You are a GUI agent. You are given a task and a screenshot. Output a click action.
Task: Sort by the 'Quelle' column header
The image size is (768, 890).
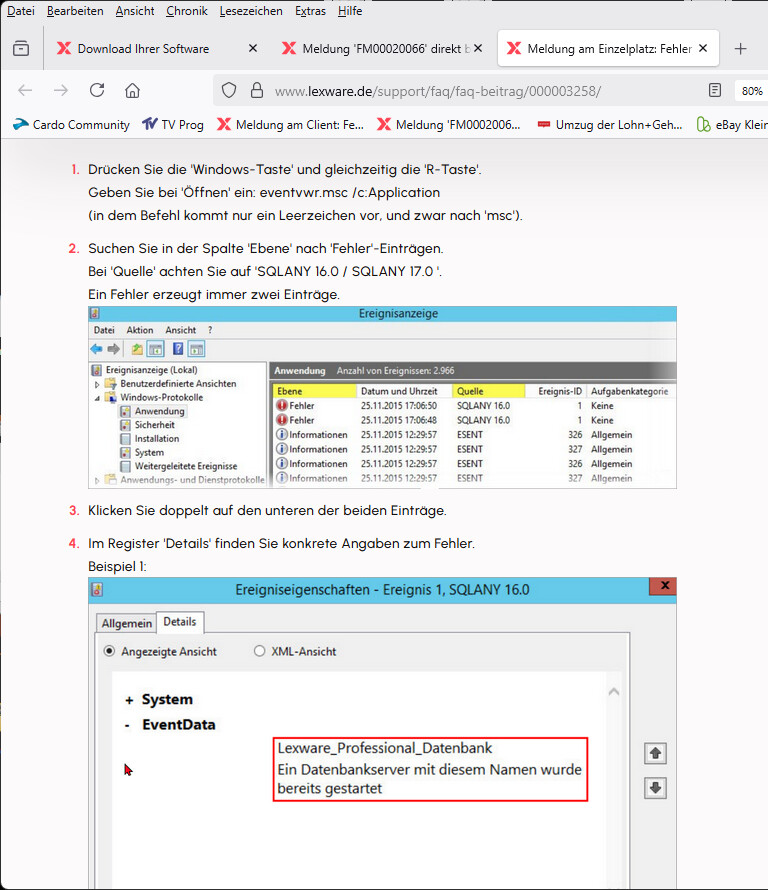tap(488, 391)
